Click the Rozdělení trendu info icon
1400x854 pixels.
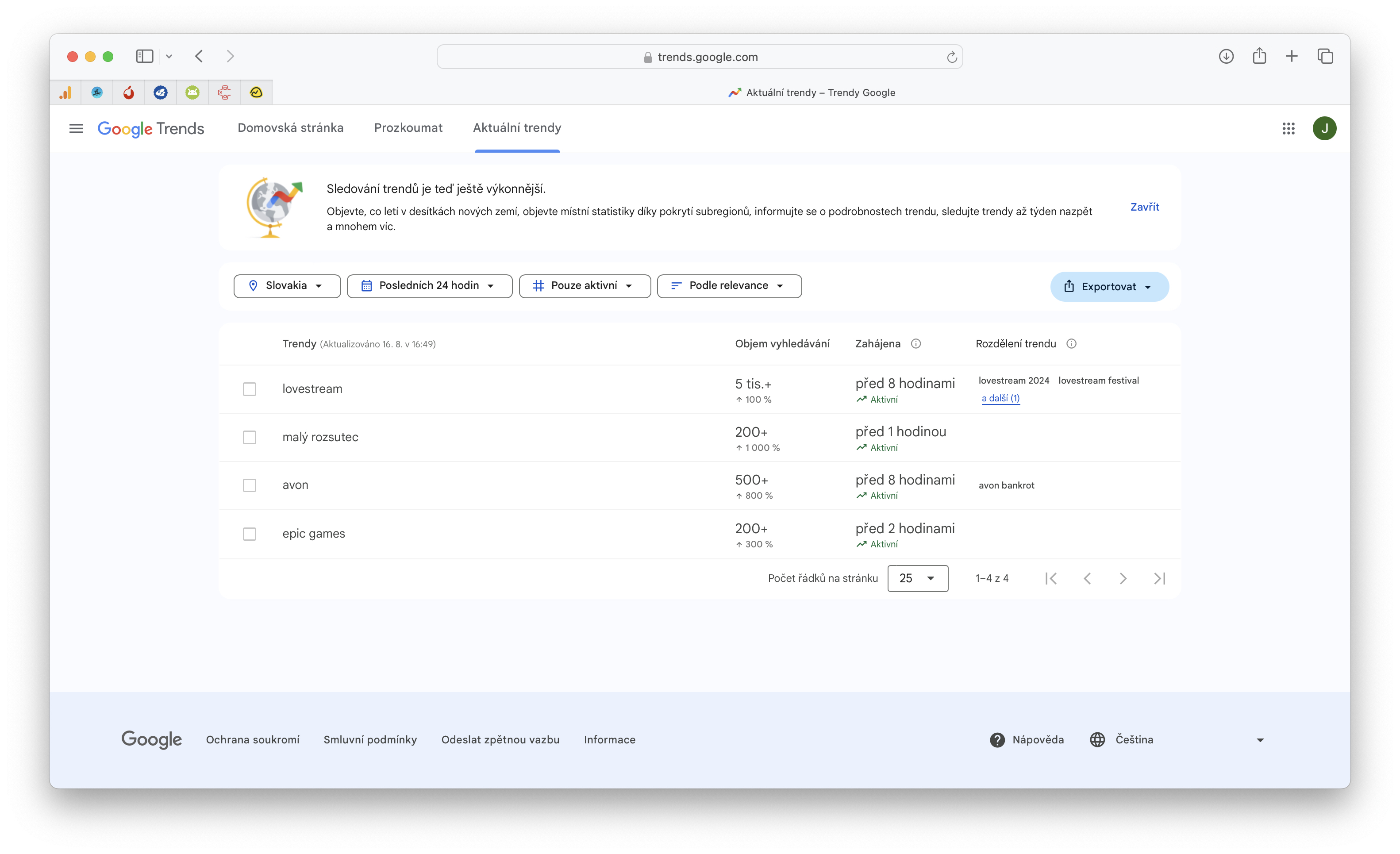click(x=1071, y=344)
